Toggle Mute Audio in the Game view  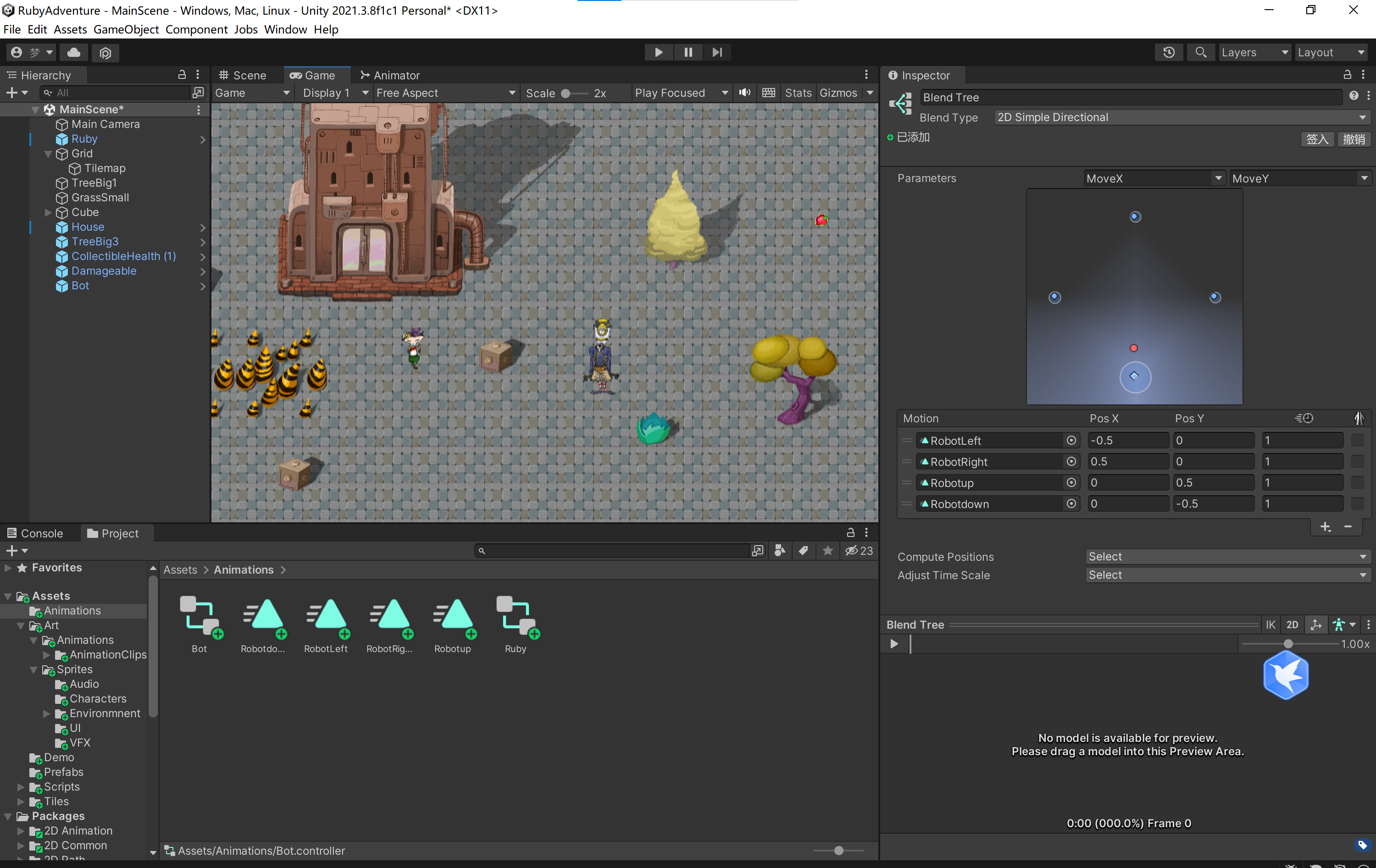point(744,93)
